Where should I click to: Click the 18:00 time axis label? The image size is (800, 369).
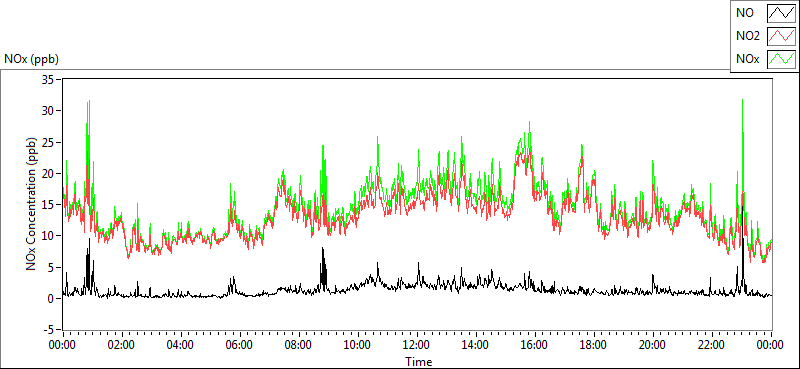[x=594, y=345]
